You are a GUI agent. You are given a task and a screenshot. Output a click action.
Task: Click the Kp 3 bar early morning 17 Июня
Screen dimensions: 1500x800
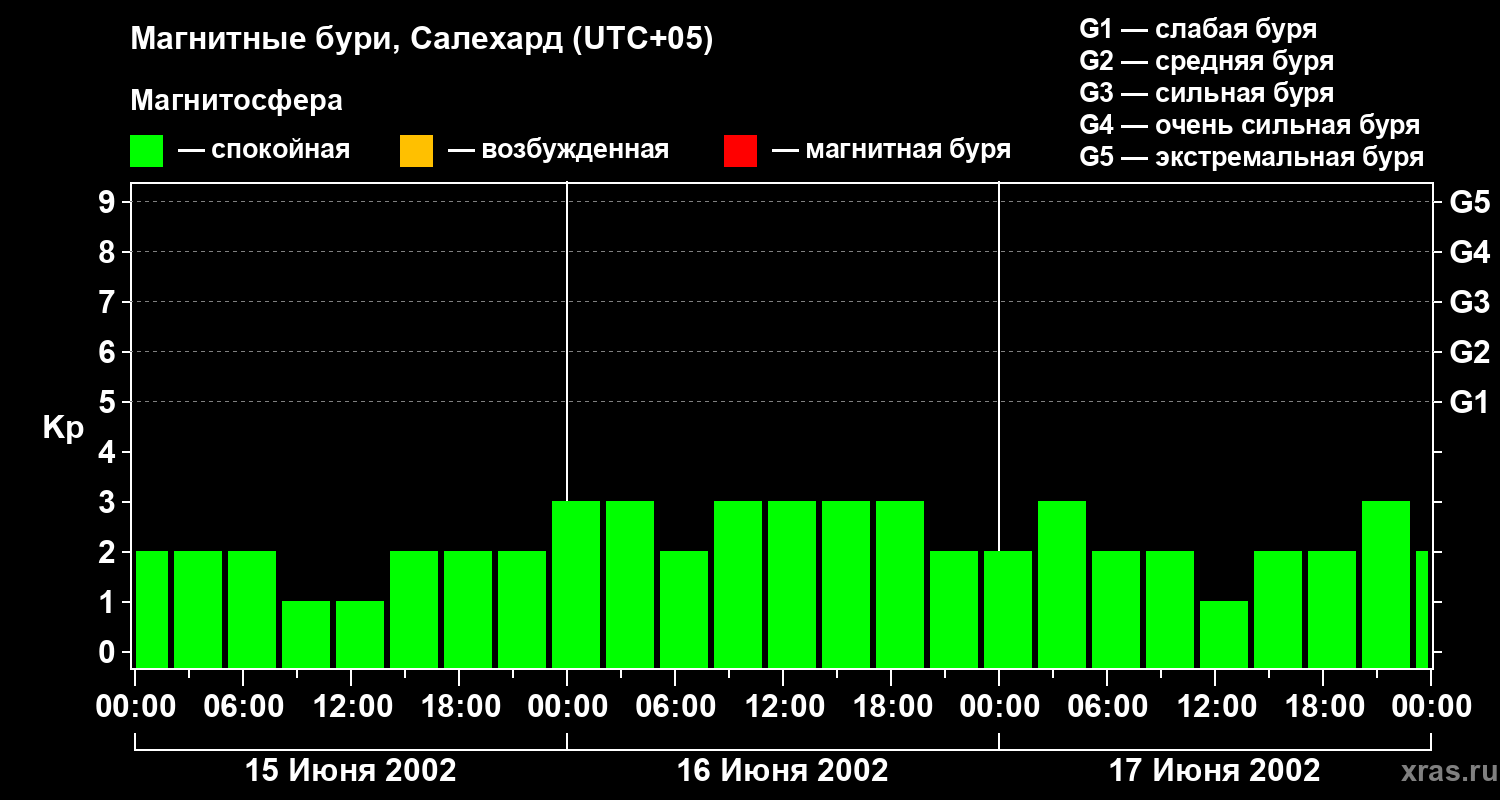(1062, 584)
